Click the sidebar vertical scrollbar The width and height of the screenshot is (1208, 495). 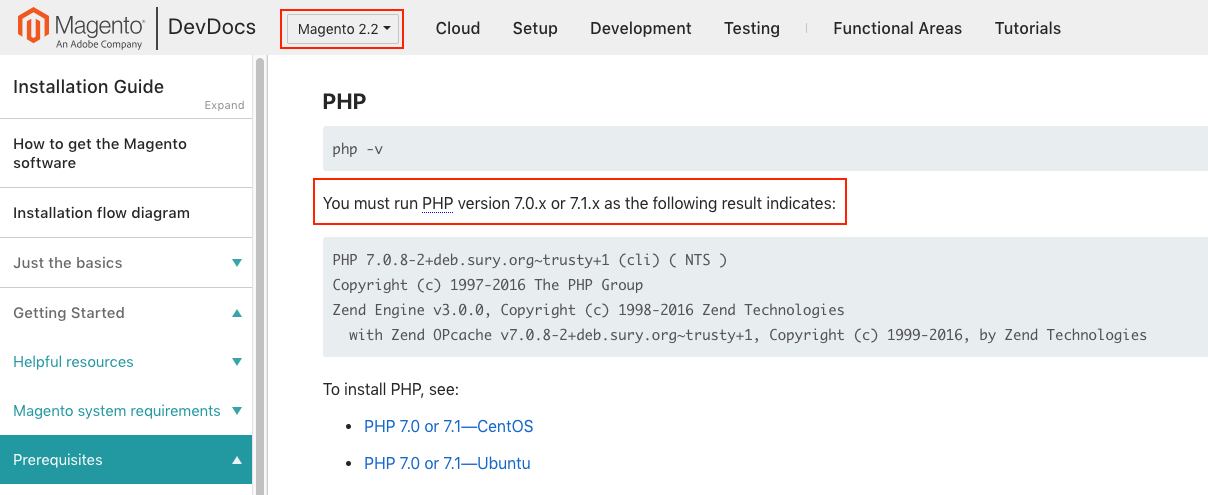point(260,275)
